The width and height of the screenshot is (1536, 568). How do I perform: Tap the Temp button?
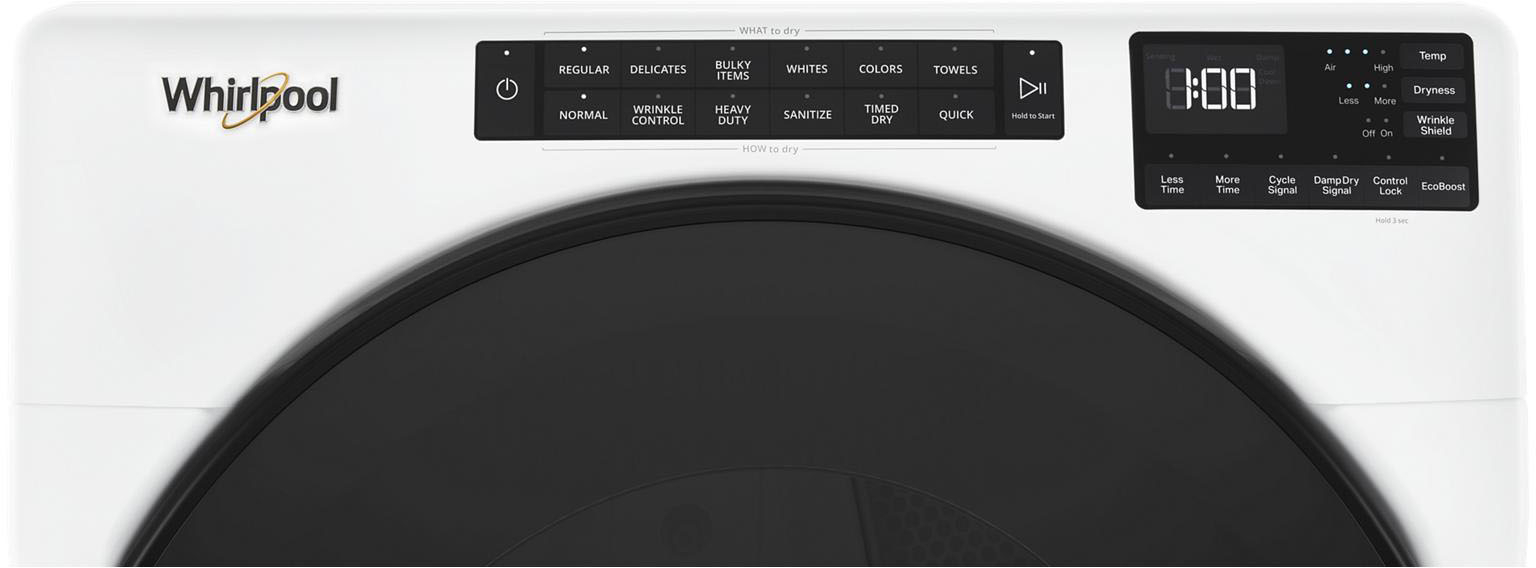(1432, 56)
